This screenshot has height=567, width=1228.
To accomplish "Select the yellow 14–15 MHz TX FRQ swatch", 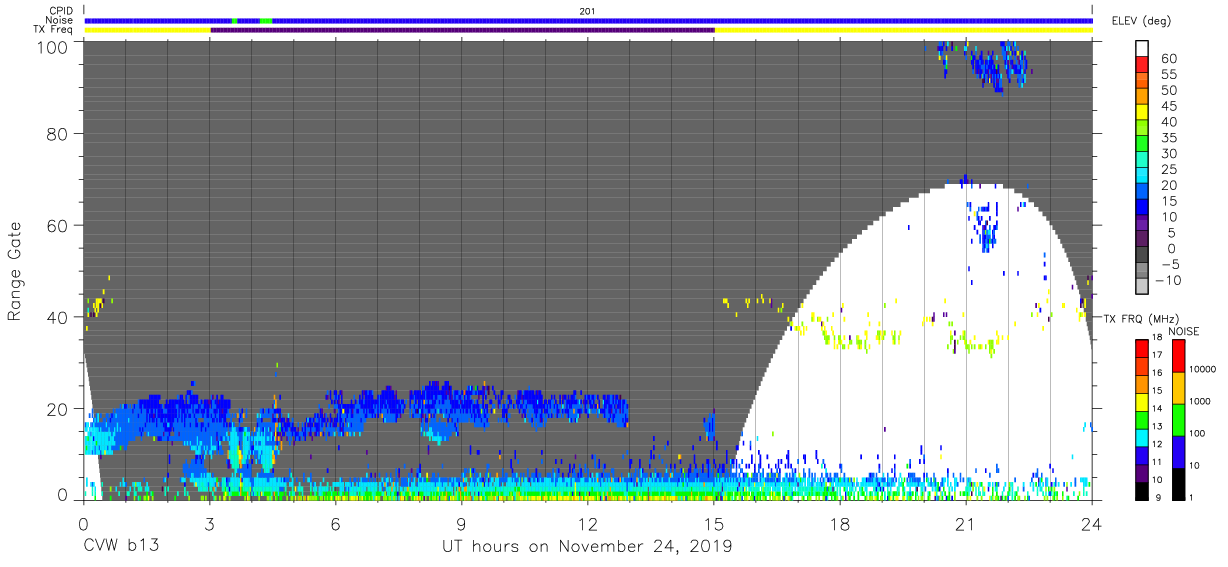I will [1142, 401].
